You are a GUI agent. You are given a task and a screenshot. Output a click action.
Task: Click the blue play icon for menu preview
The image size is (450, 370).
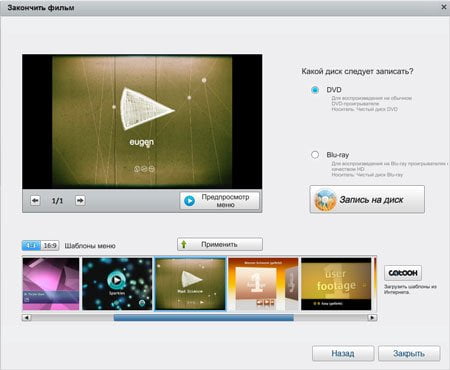[189, 201]
